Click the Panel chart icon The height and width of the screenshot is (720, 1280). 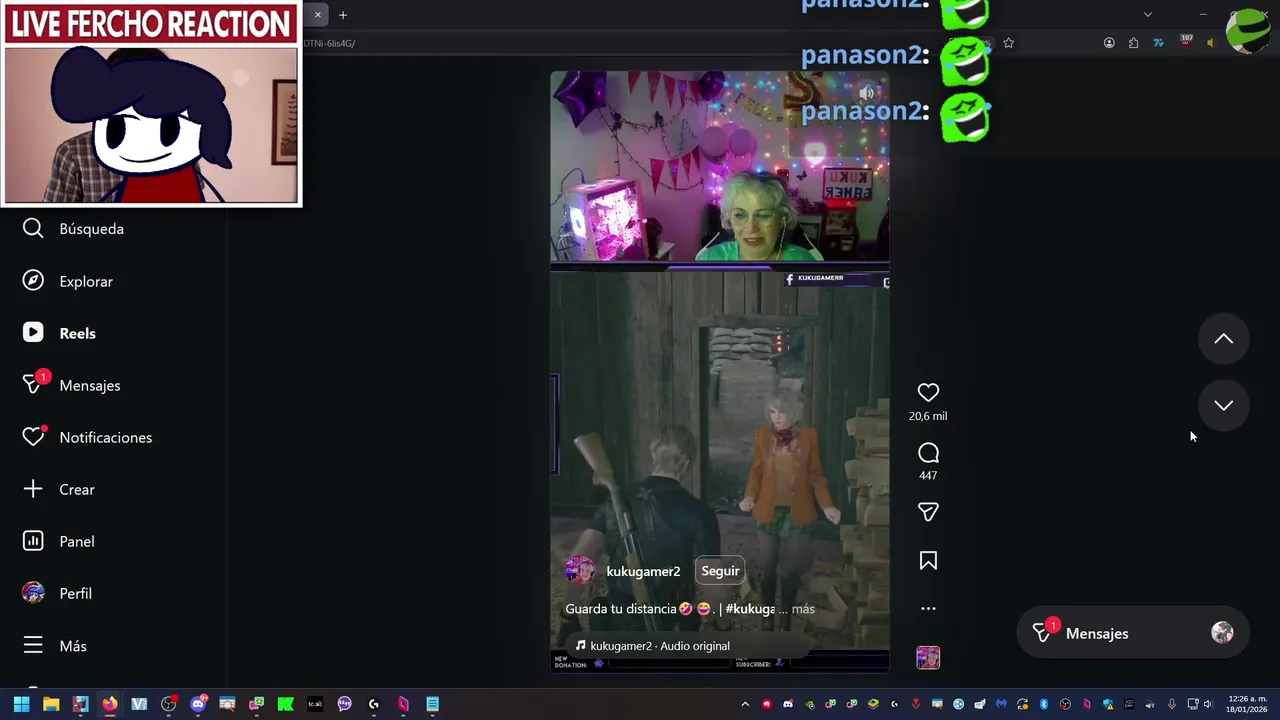[x=33, y=541]
